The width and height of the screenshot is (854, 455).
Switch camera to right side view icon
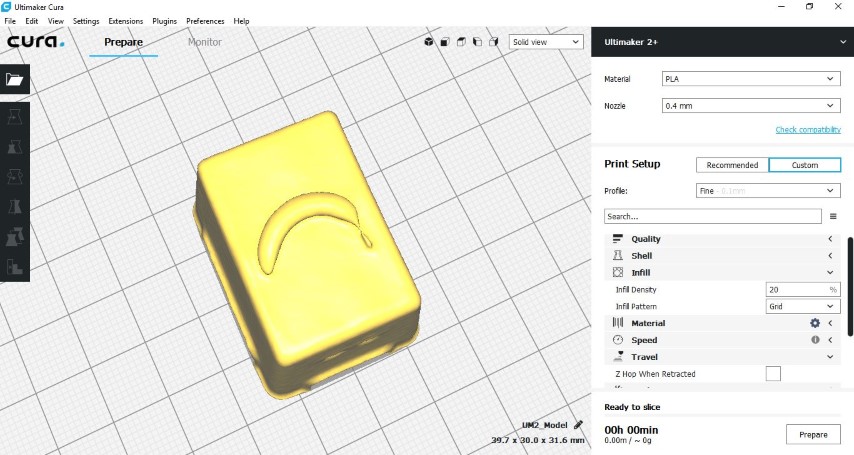pos(494,41)
